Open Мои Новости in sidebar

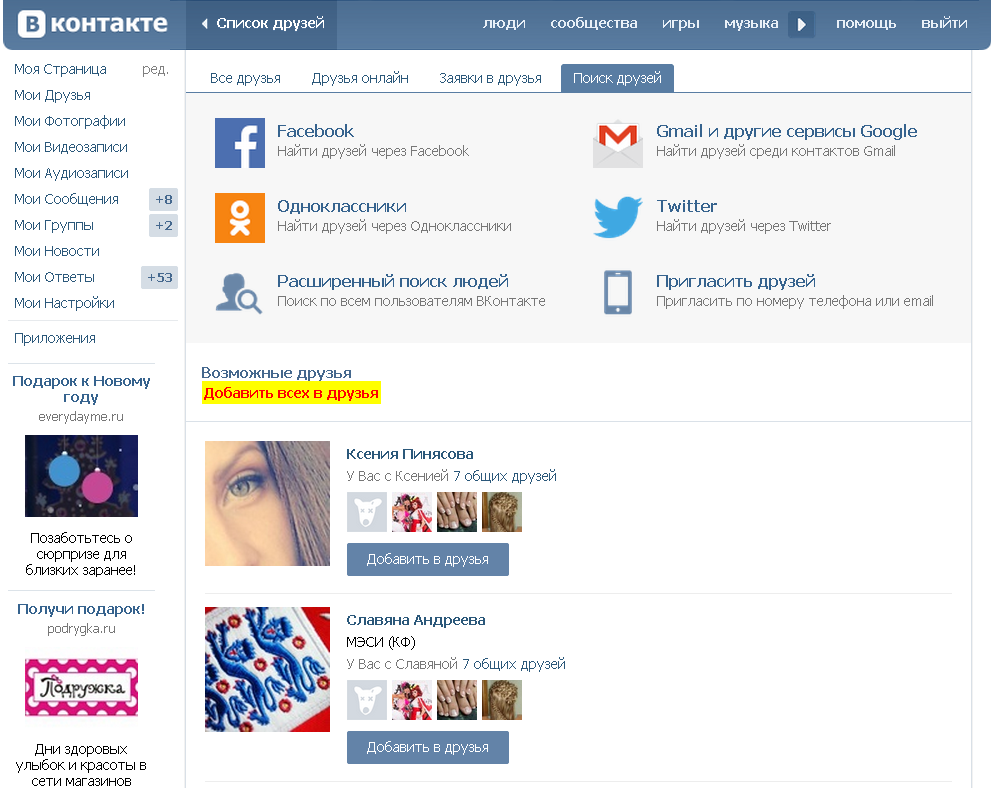[x=57, y=251]
